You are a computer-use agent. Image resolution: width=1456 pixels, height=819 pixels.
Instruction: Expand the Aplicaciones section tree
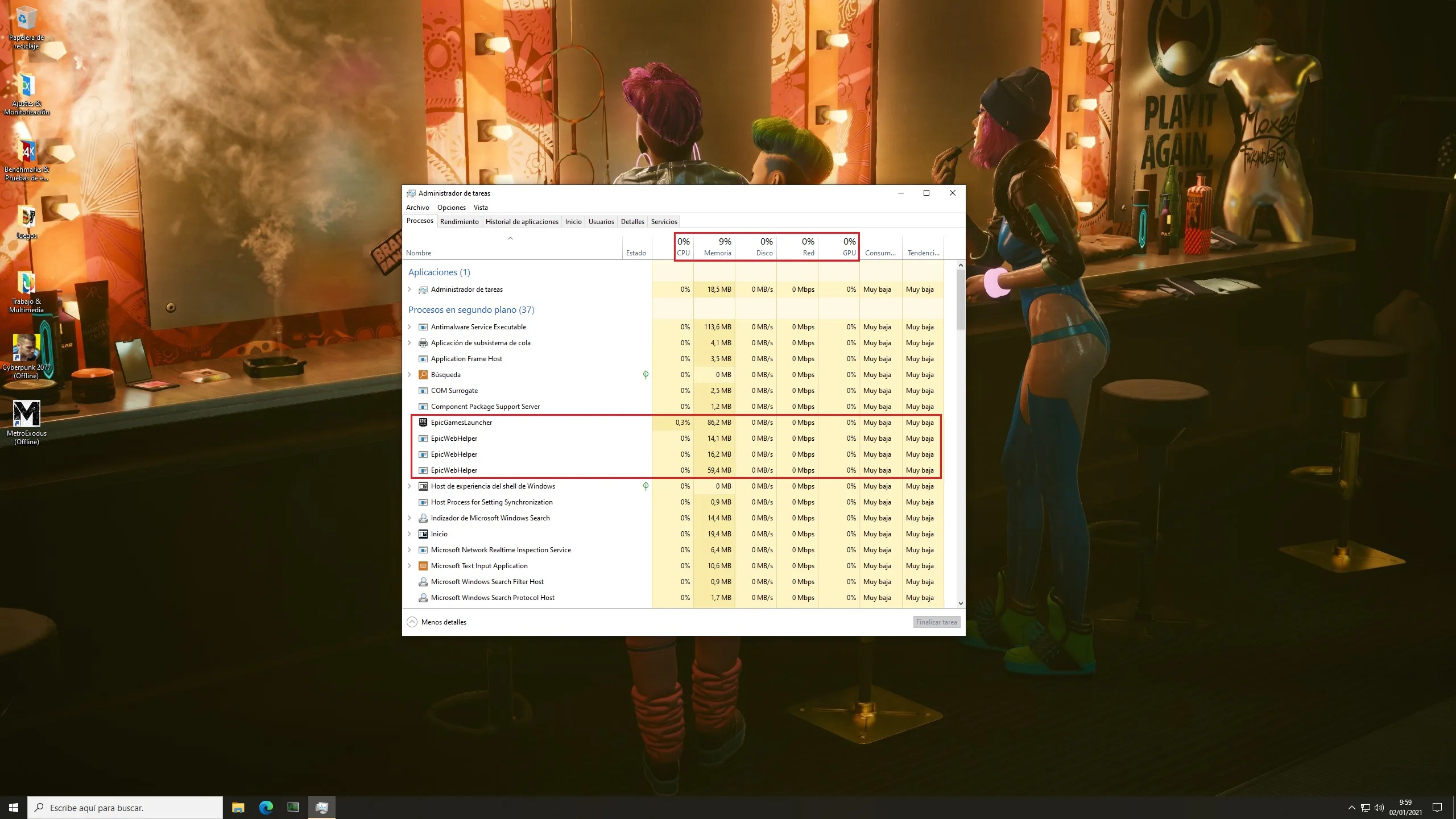(410, 289)
